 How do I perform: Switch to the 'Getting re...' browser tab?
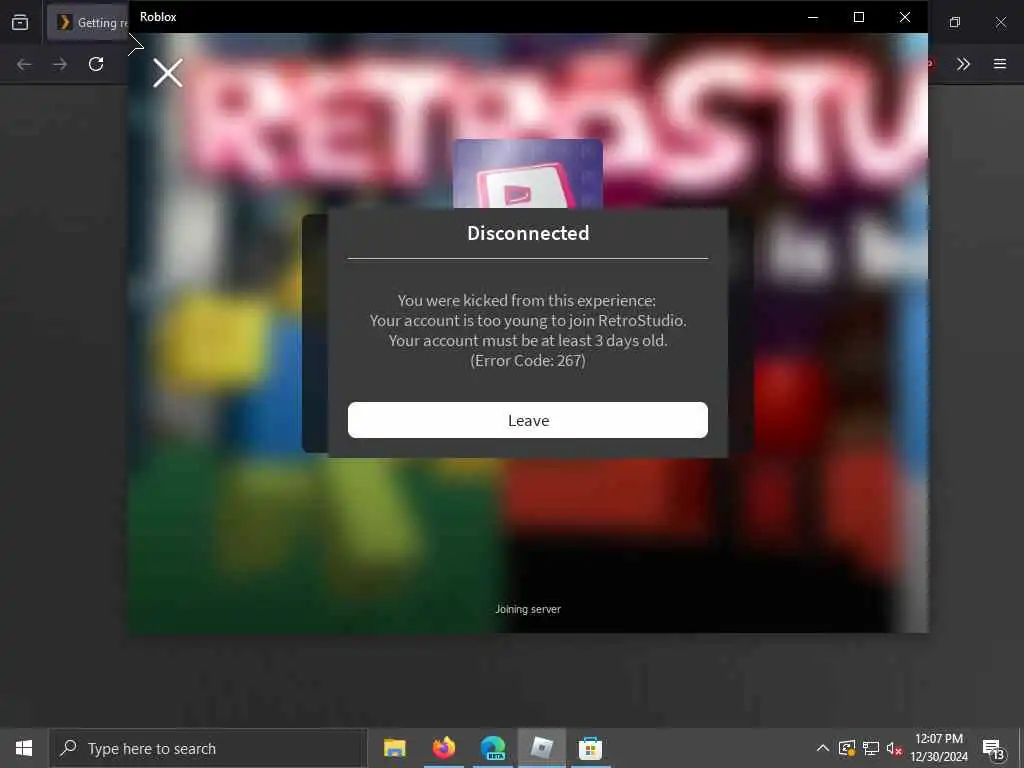click(x=88, y=23)
